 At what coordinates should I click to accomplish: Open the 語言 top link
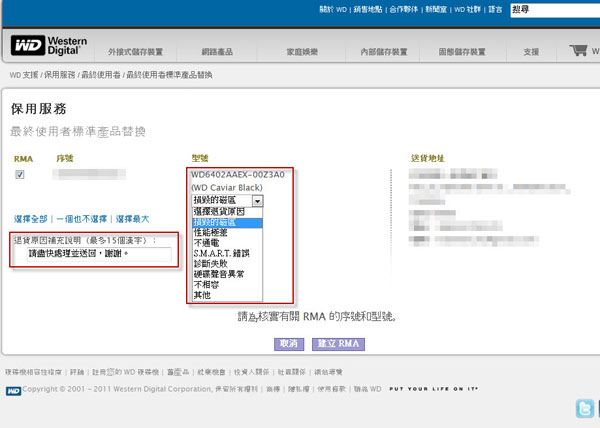tap(495, 10)
